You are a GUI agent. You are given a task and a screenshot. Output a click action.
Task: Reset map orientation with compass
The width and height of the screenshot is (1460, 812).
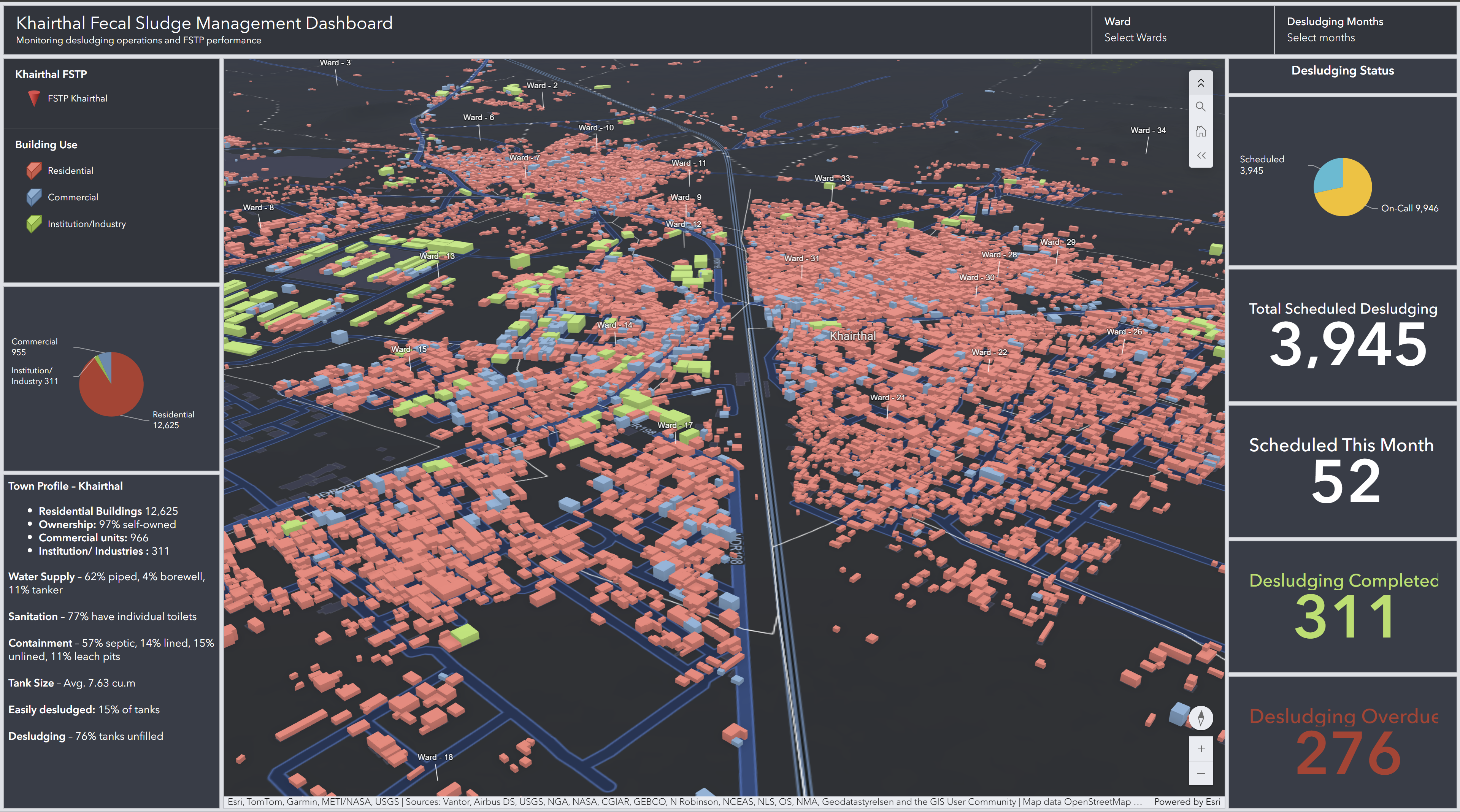pos(1200,718)
